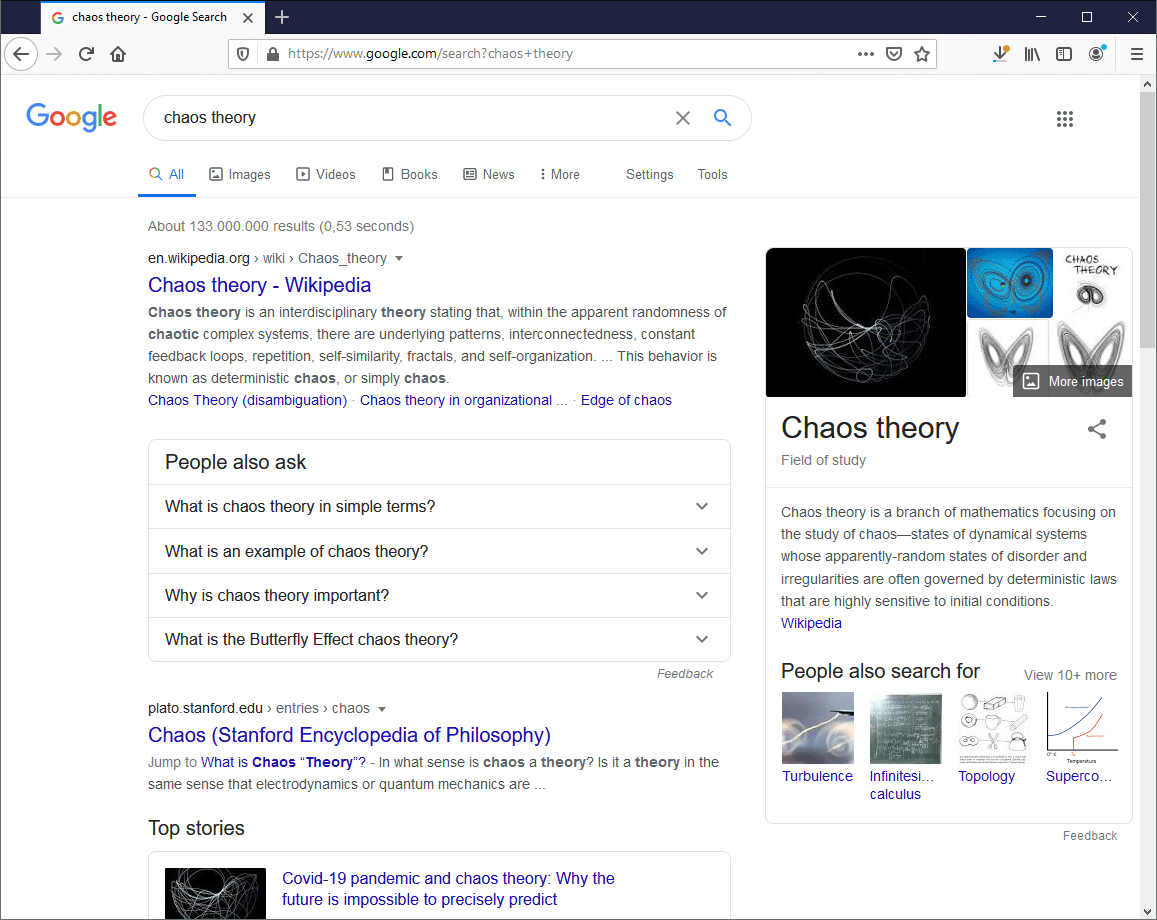Click the Lorenz attractor thumbnail image
1157x920 pixels.
point(866,322)
